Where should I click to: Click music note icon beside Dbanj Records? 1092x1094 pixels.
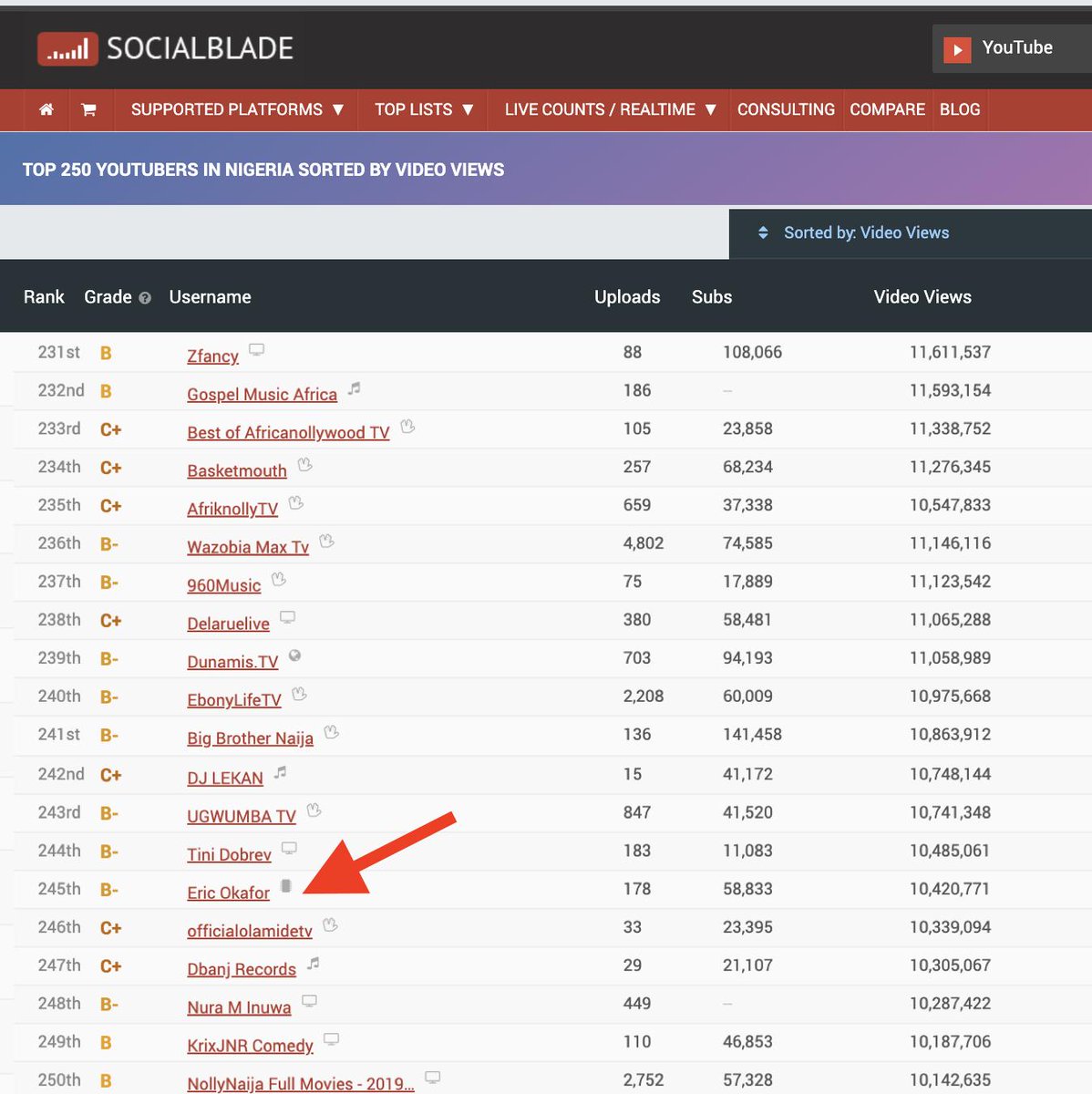314,963
